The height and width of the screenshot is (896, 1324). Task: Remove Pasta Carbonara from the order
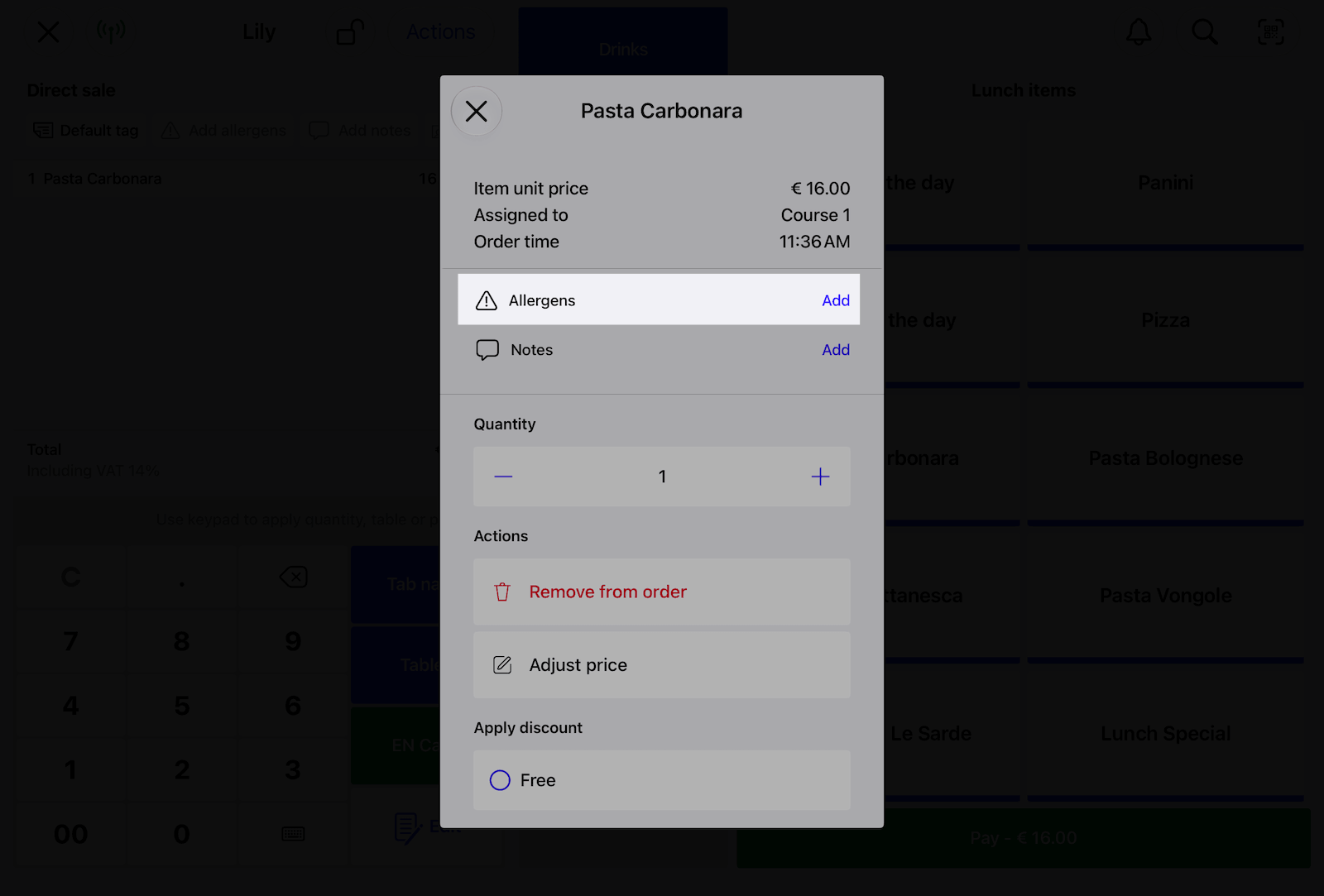coord(662,592)
